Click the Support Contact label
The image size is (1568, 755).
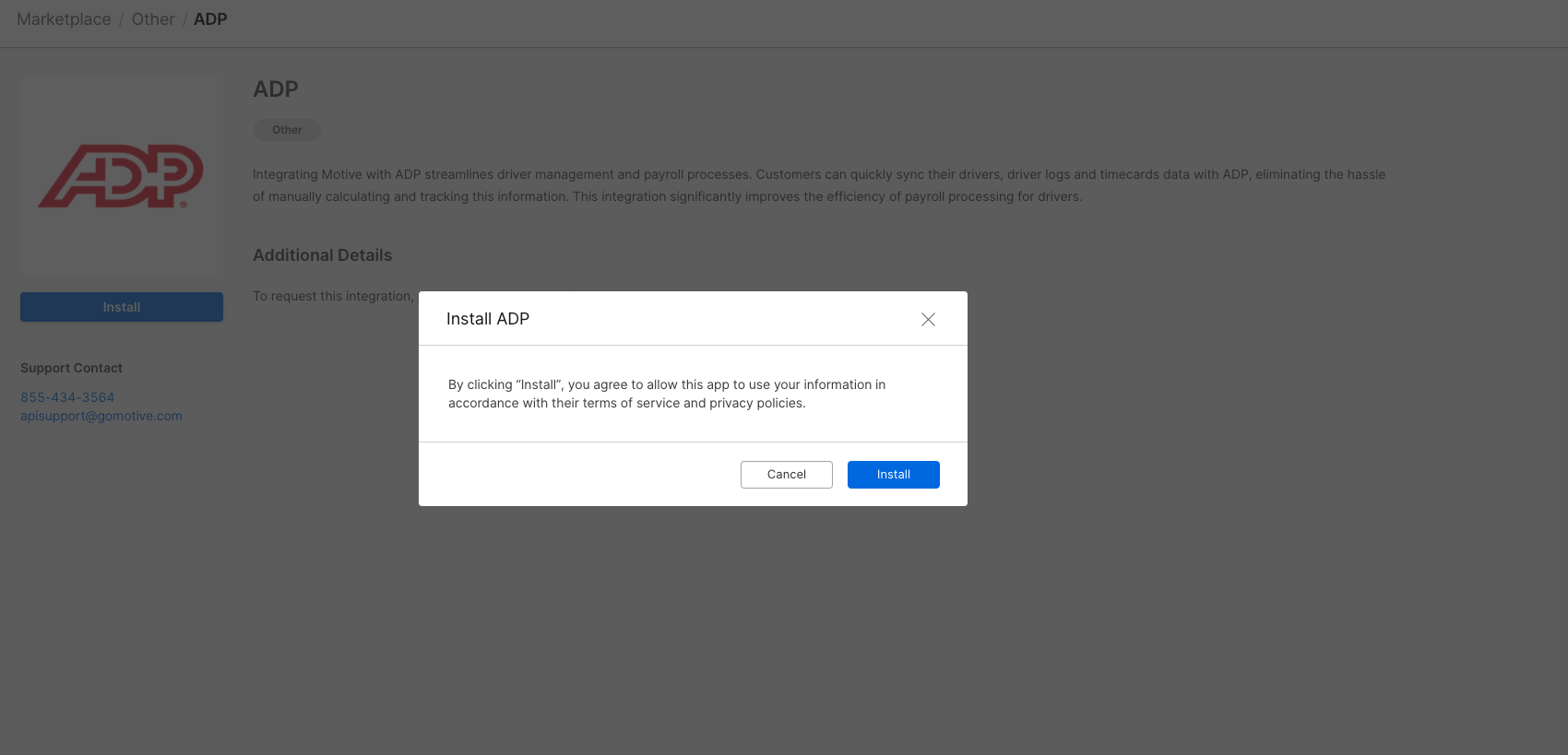[x=71, y=368]
